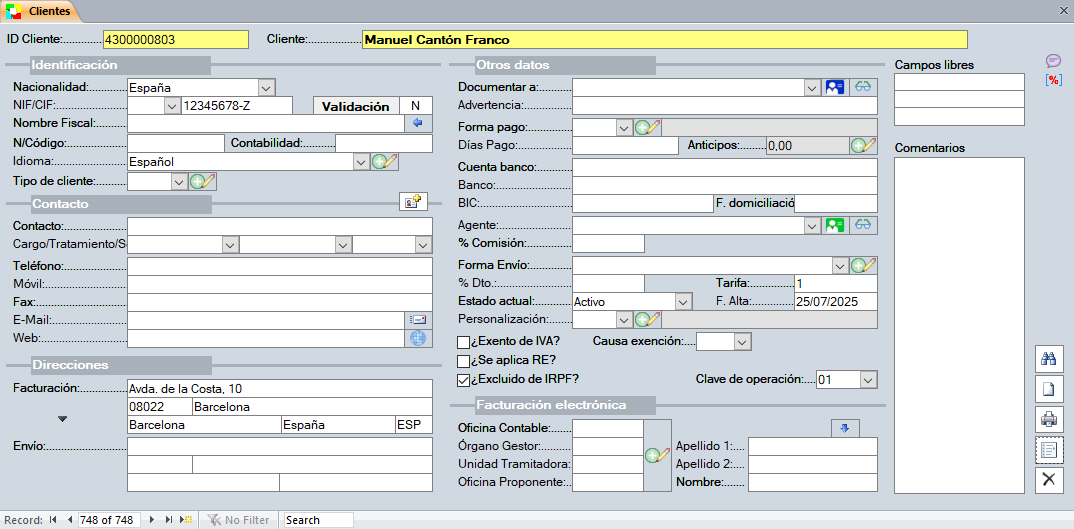Click the Search box in record bar
Viewport: 1074px width, 529px height.
coord(317,520)
